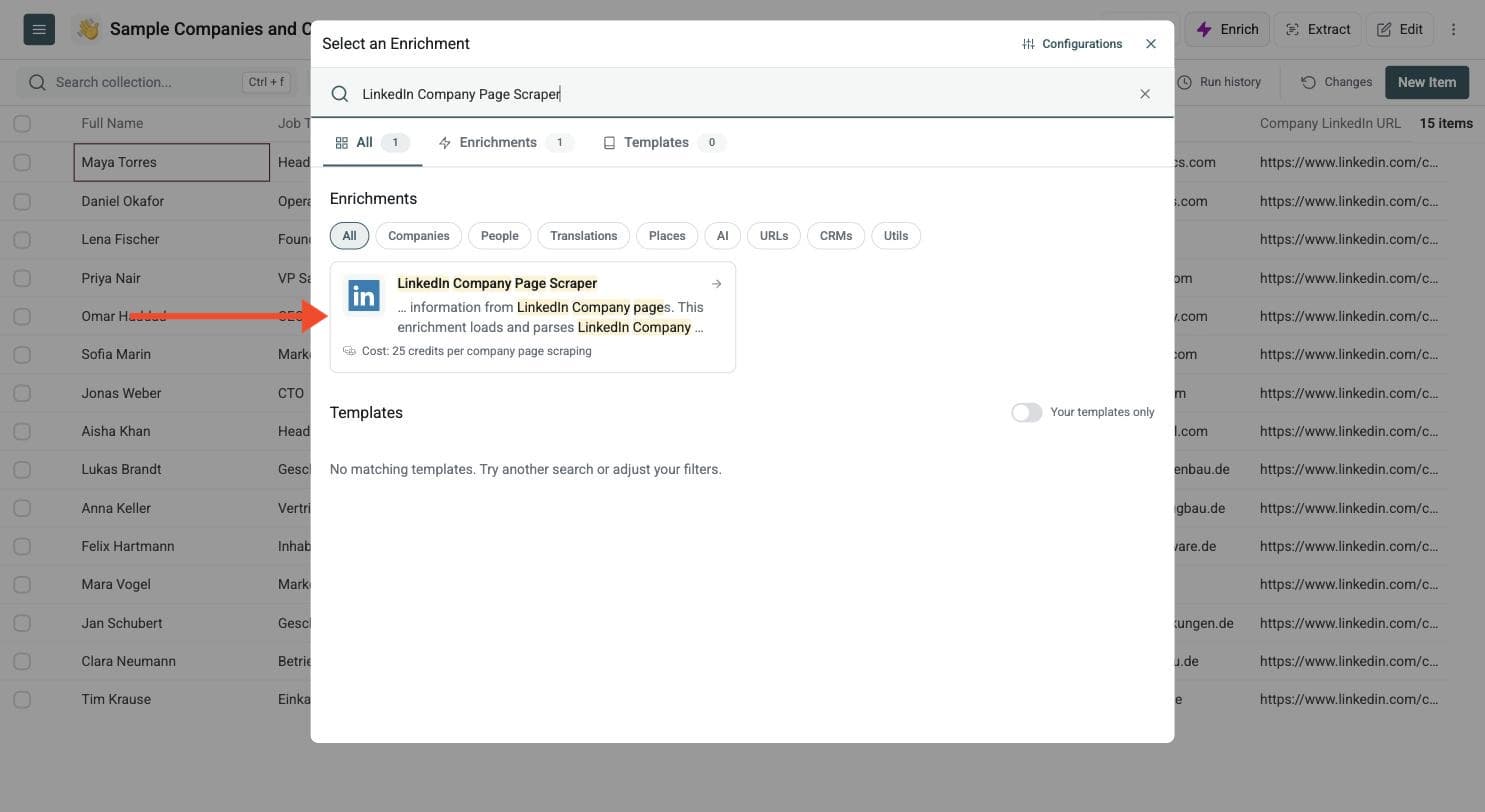This screenshot has width=1485, height=812.
Task: Filter enrichments by People
Action: tap(499, 236)
